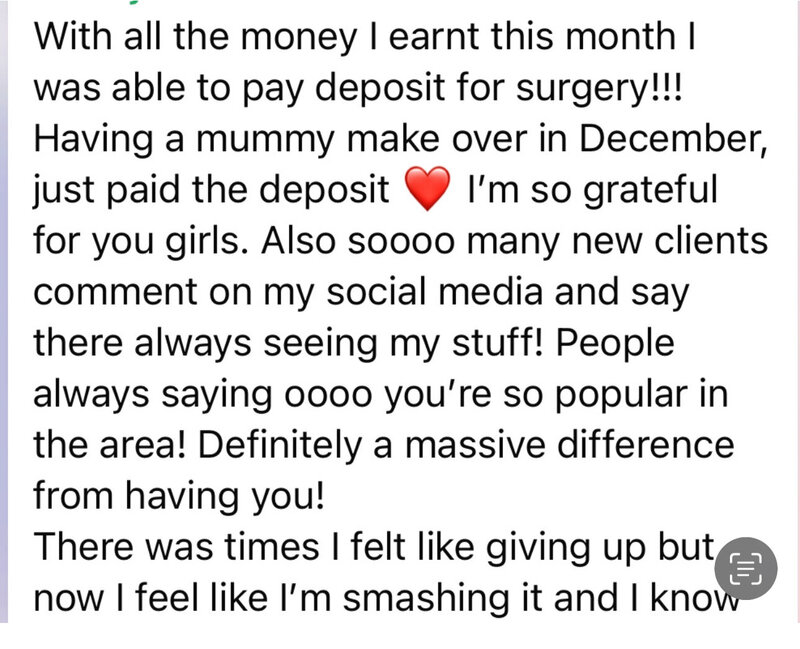Click the word 'smashing' in last line

pyautogui.click(x=426, y=598)
